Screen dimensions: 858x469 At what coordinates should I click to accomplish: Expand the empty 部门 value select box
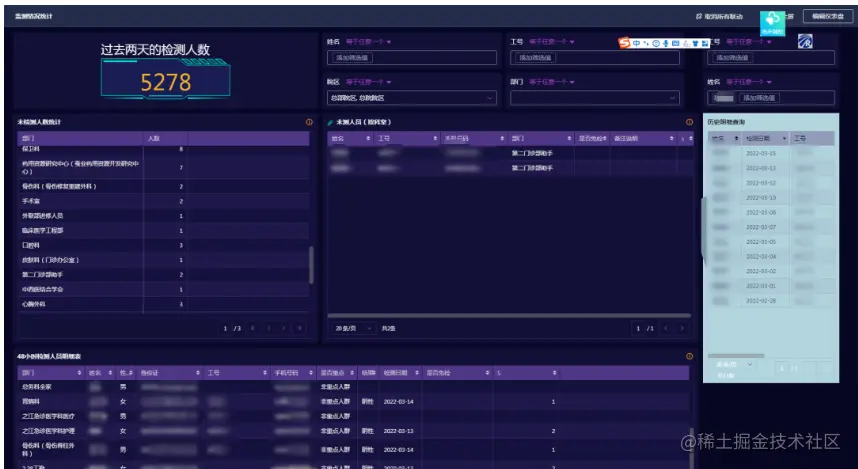click(x=595, y=98)
